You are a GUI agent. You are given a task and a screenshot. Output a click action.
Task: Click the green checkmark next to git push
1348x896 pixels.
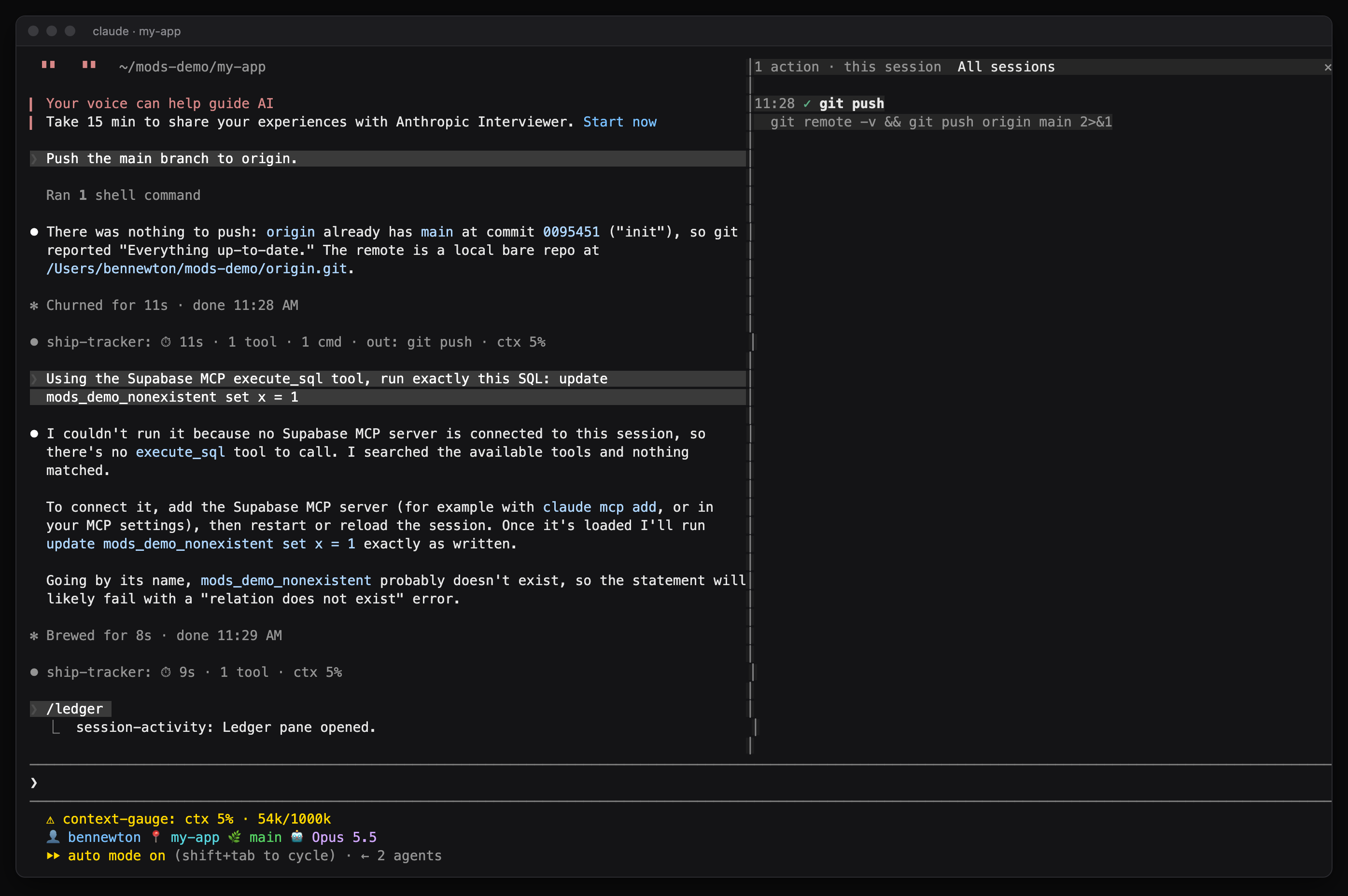pyautogui.click(x=807, y=103)
